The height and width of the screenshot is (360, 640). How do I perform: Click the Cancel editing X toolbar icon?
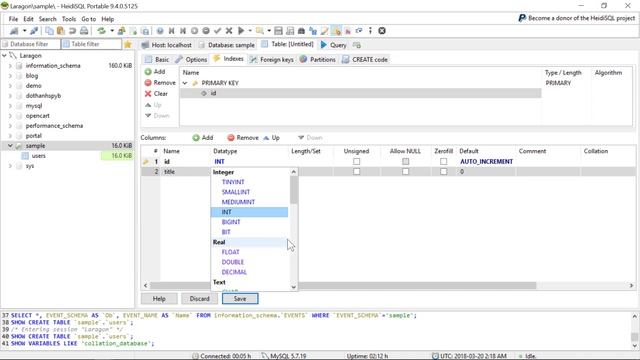pos(229,31)
